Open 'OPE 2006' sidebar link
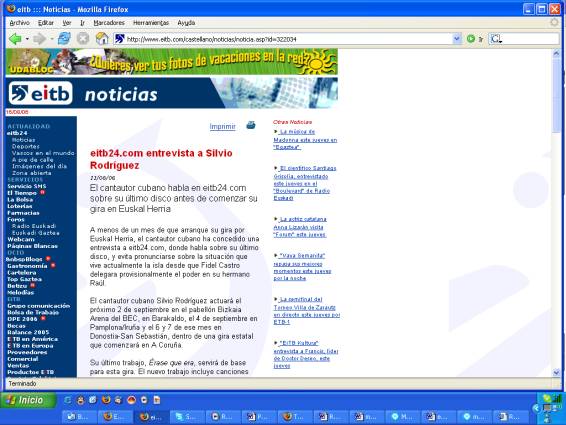The width and height of the screenshot is (566, 425). coord(22,319)
